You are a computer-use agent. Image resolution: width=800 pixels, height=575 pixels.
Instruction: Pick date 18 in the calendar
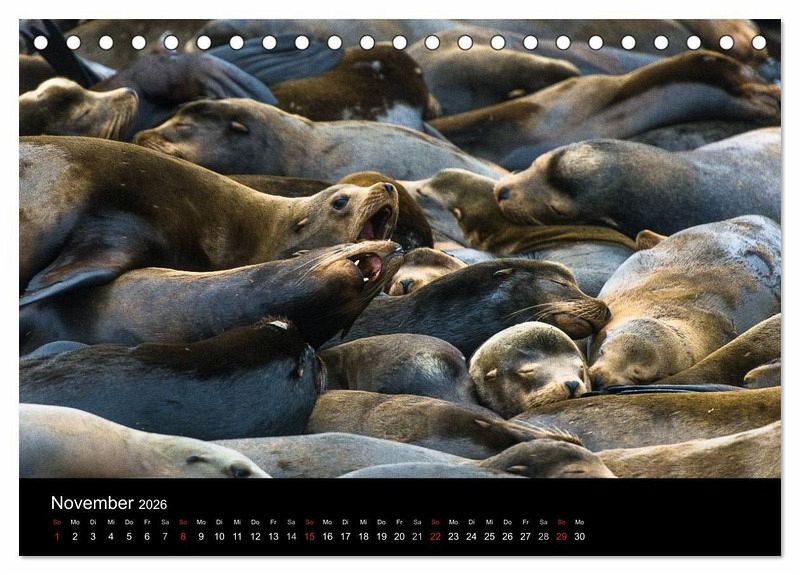pos(363,537)
